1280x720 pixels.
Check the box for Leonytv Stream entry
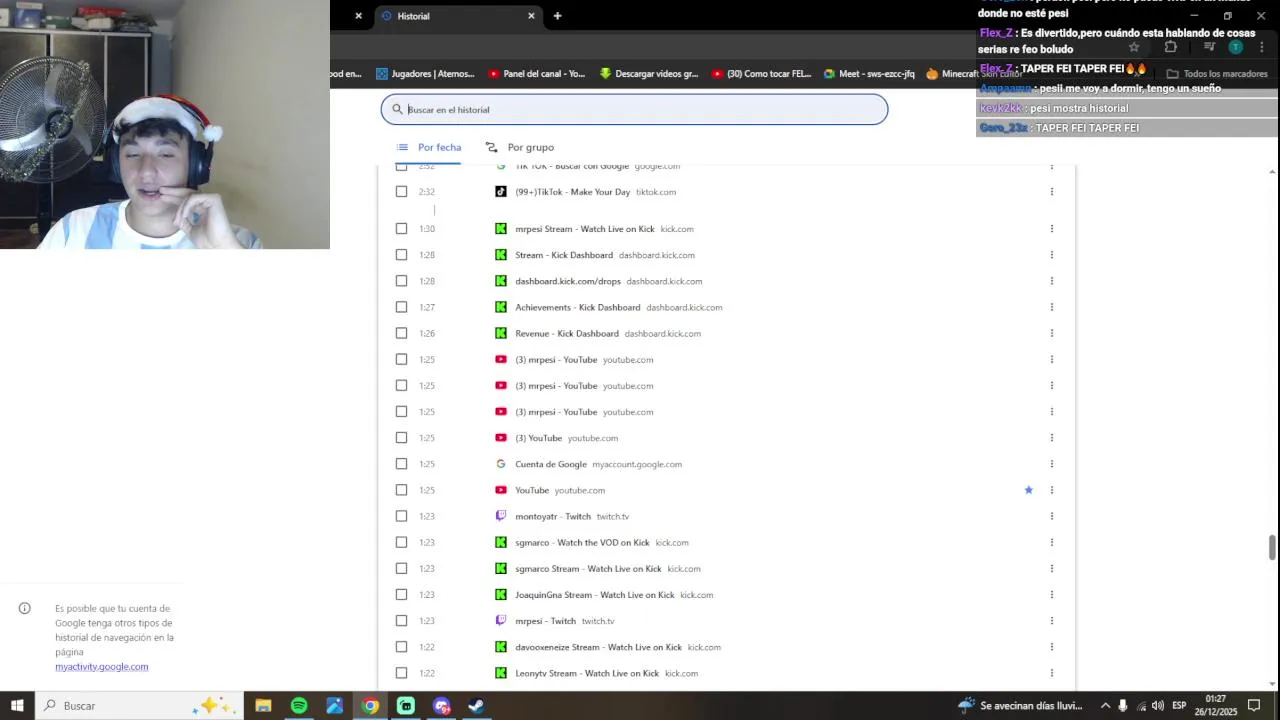click(x=401, y=673)
